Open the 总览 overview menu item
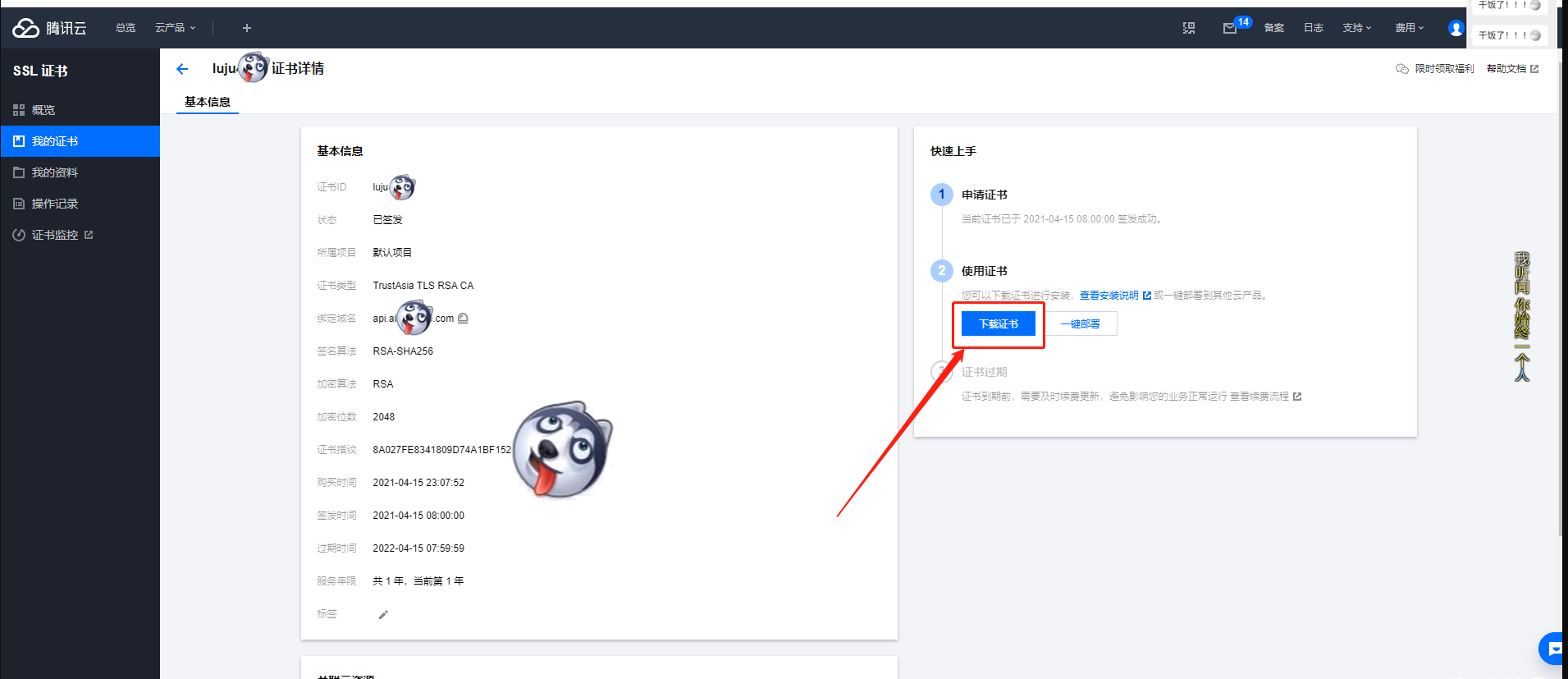The image size is (1568, 679). [x=126, y=28]
